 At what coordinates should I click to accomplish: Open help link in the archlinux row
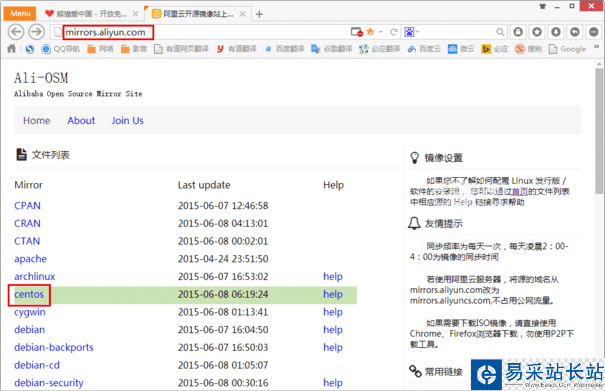tap(333, 276)
